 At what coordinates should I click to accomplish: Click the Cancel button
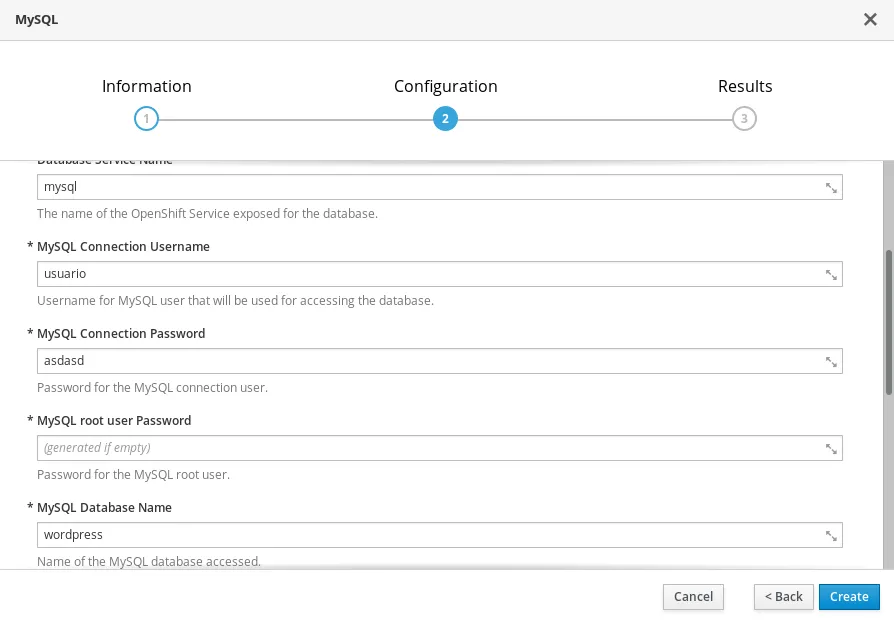[x=693, y=597]
